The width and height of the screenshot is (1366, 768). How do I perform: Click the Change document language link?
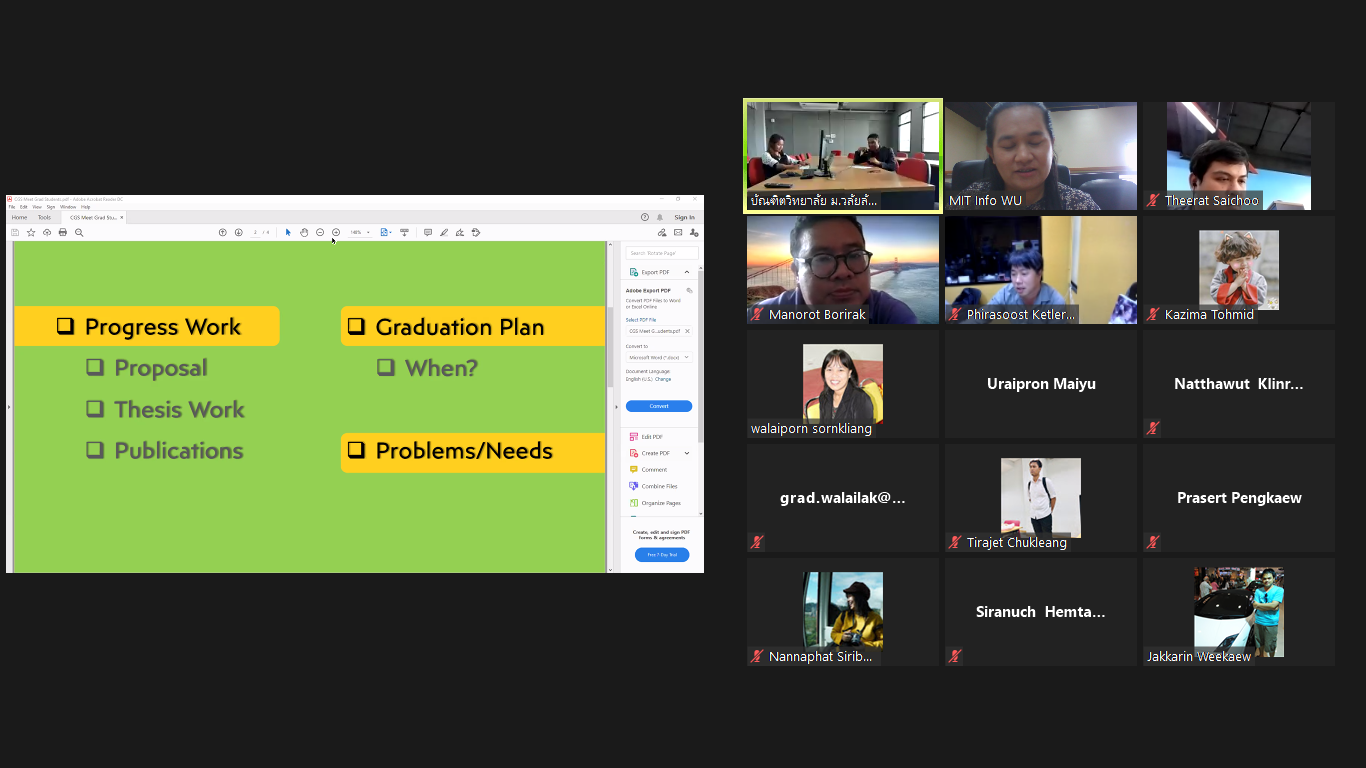pyautogui.click(x=663, y=379)
